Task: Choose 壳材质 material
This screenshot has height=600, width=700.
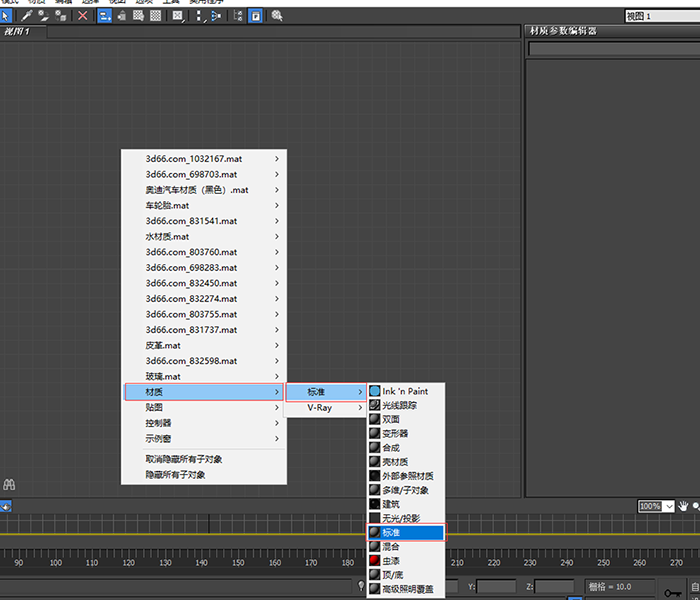Action: (x=406, y=462)
